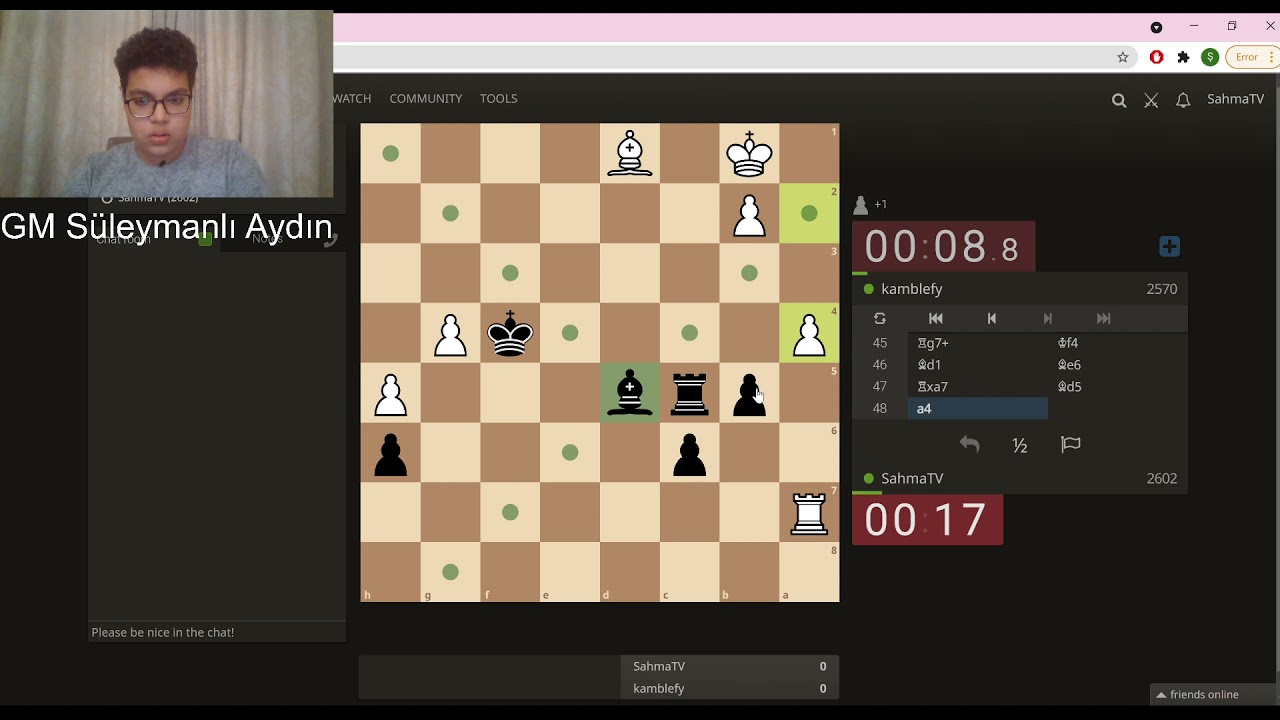This screenshot has width=1280, height=720.
Task: Open the SahmaTV user menu in the header
Action: pos(1235,98)
